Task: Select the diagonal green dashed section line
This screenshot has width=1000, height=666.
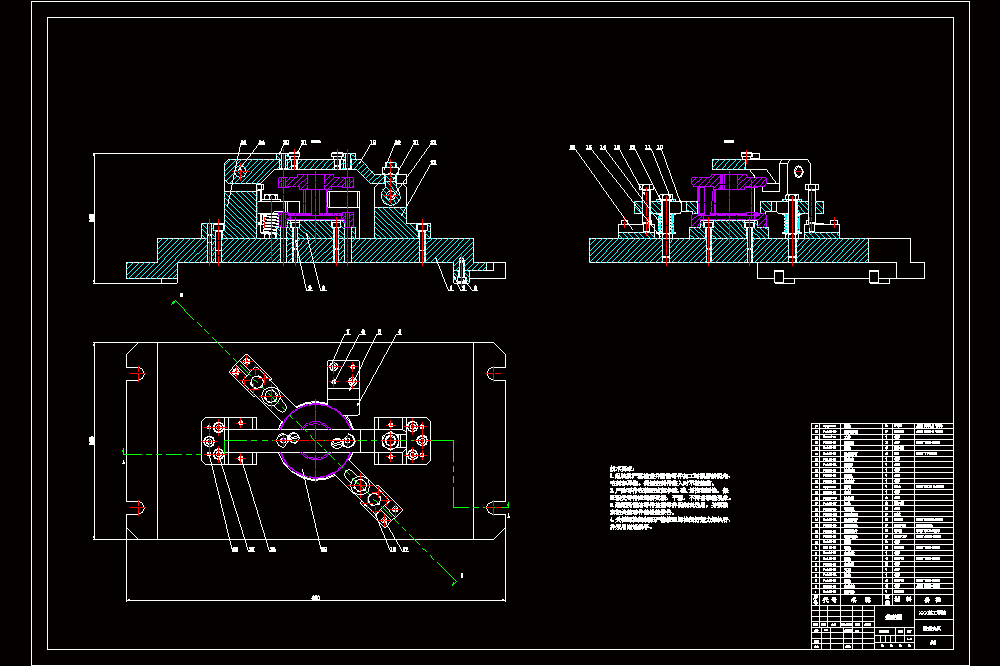Action: [x=315, y=442]
